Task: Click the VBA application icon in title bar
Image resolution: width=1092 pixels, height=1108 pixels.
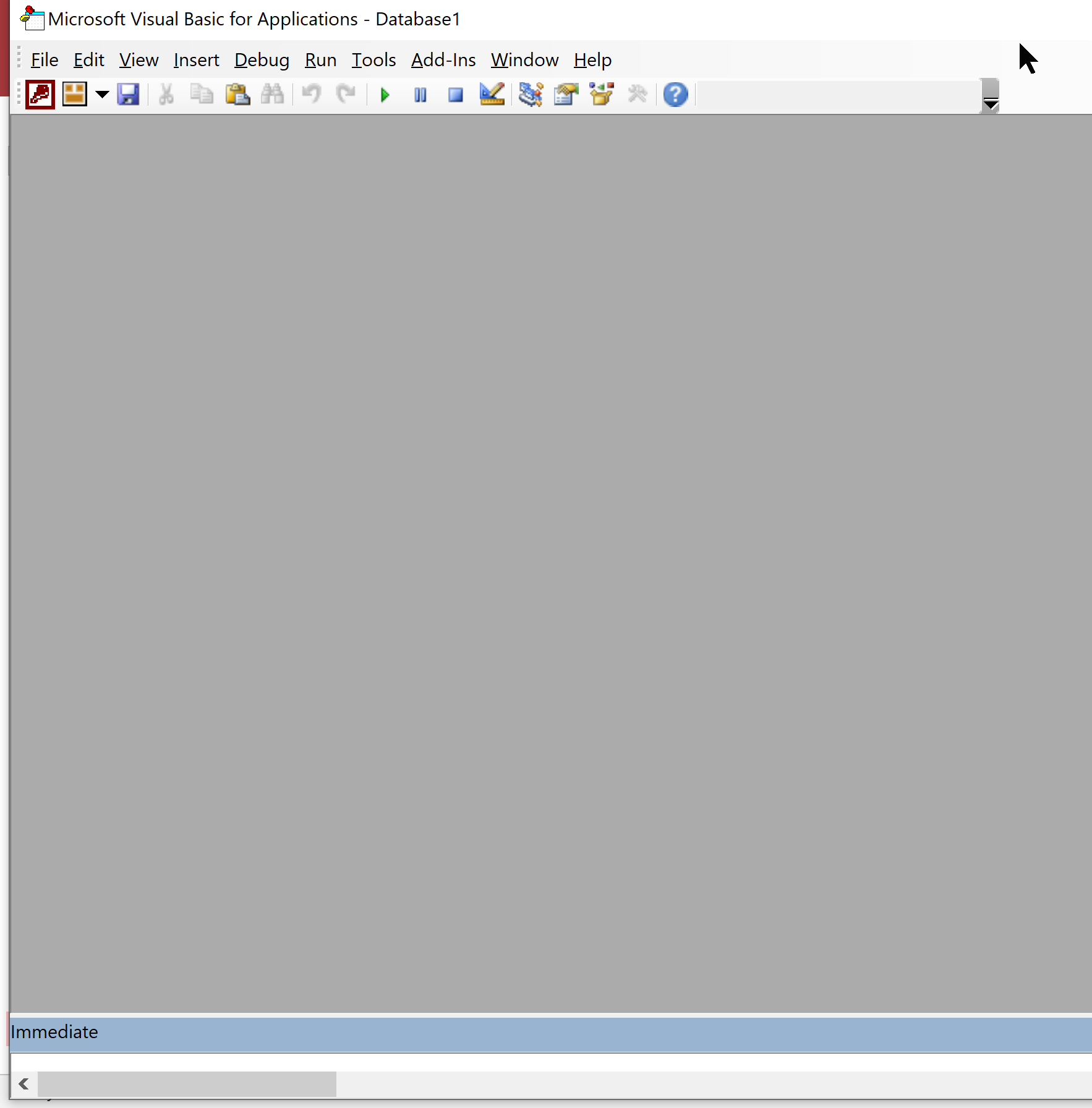Action: click(x=32, y=19)
